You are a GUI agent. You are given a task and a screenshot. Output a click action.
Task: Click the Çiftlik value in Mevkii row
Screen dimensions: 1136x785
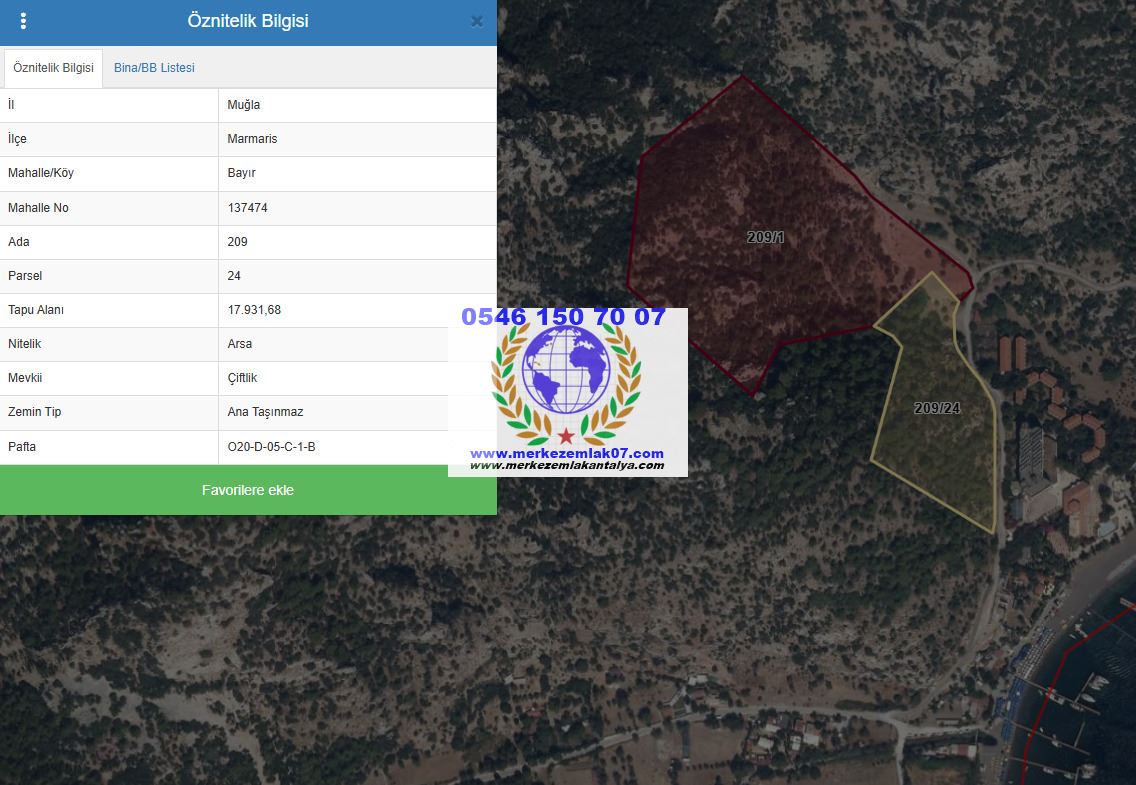242,378
